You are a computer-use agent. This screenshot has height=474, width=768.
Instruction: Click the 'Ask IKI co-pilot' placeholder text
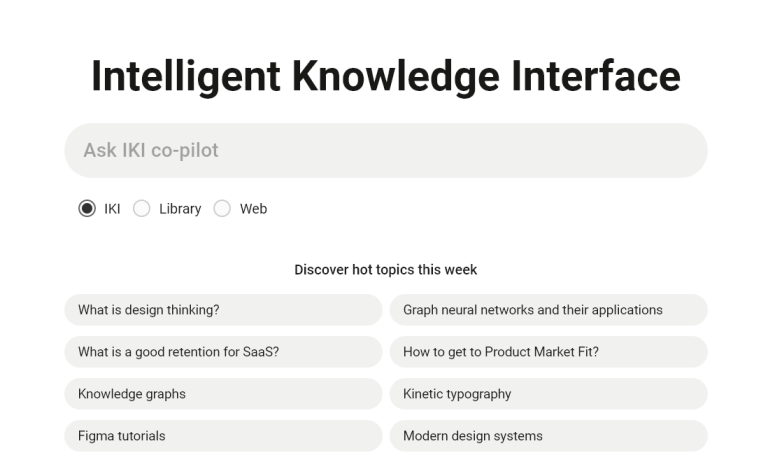point(151,150)
